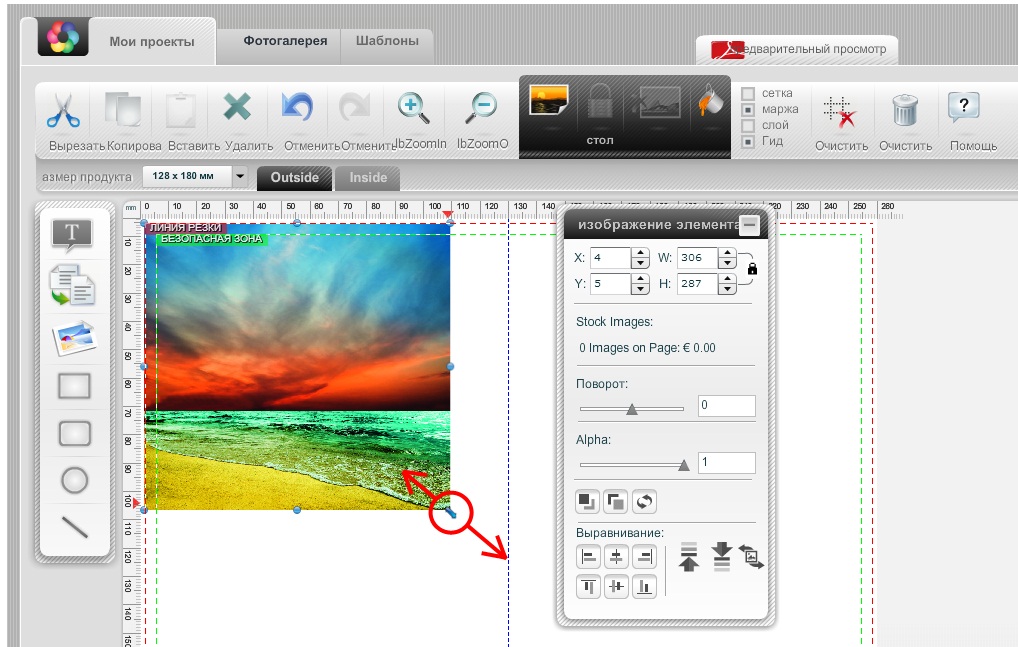
Task: Open the Шаблоны tab
Action: click(387, 41)
